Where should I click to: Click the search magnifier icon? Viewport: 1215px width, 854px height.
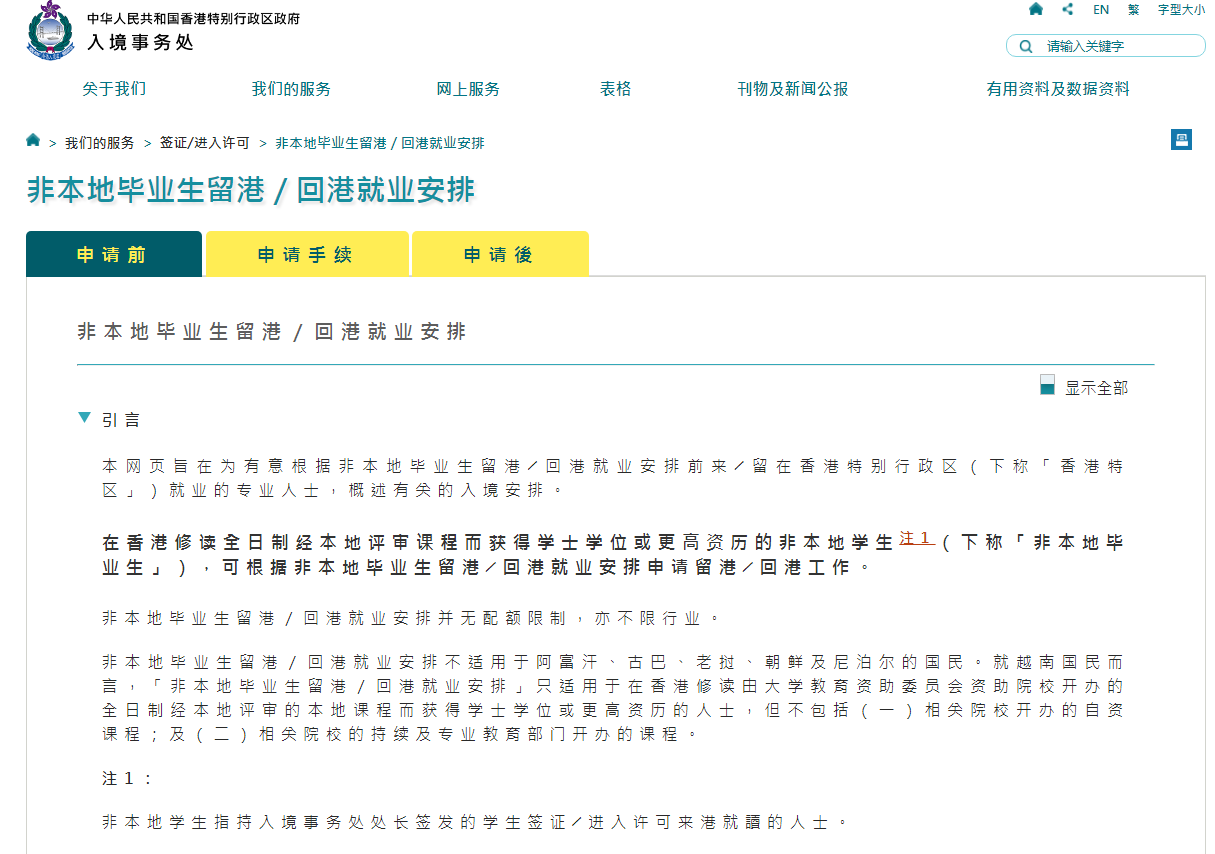pos(1025,45)
